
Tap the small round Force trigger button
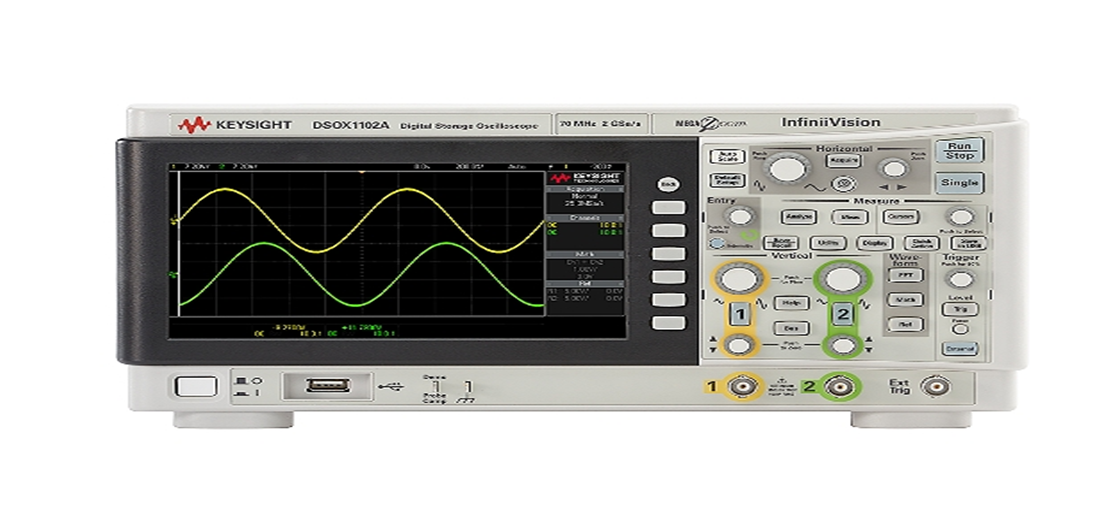tap(960, 329)
